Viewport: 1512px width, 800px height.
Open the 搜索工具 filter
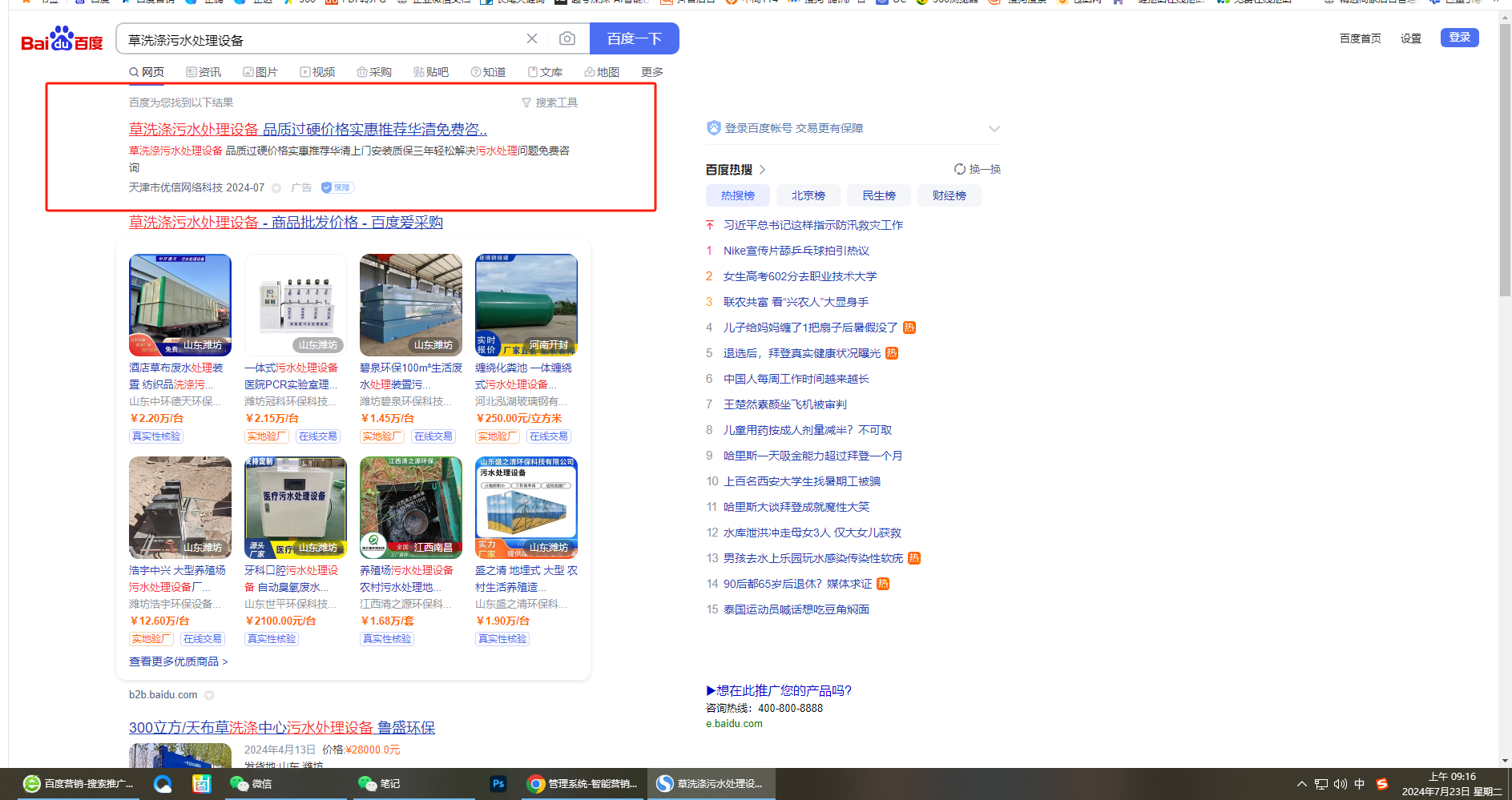(549, 103)
